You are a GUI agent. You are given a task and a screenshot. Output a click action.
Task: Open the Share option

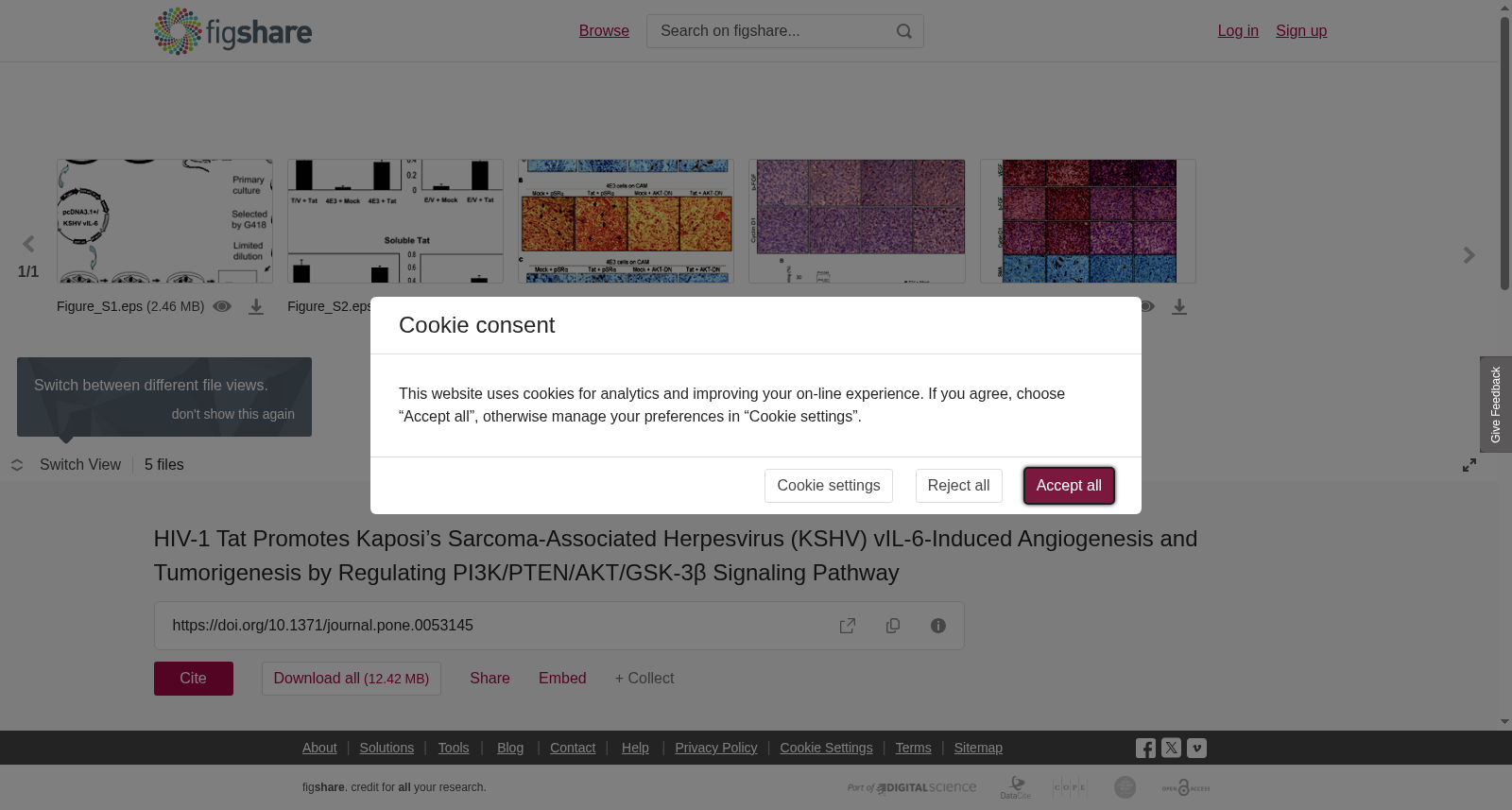point(490,679)
